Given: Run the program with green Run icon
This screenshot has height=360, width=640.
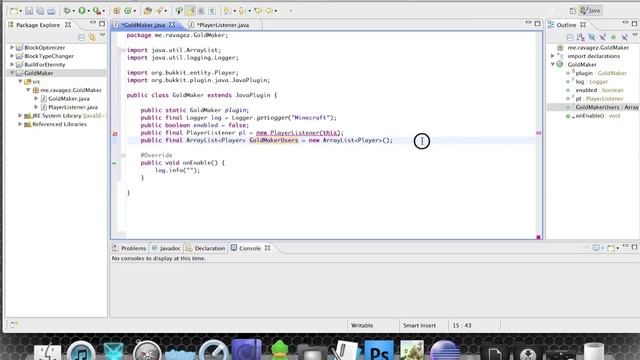Looking at the screenshot, I should [82, 11].
